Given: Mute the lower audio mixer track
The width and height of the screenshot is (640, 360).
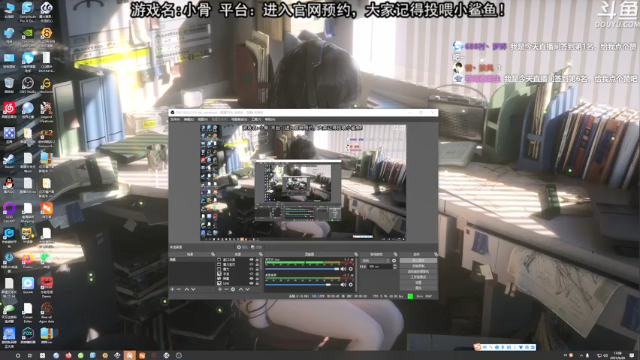Looking at the screenshot, I should pos(343,285).
